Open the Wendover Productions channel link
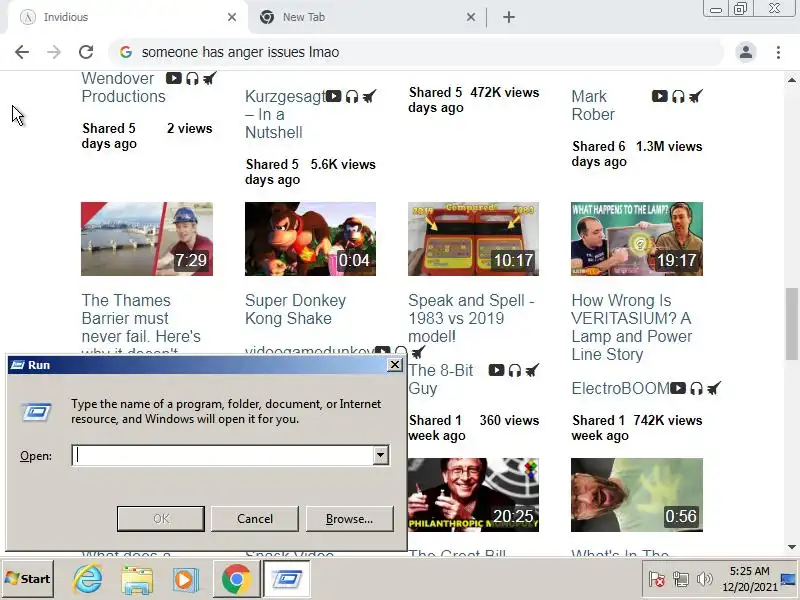 click(x=123, y=87)
